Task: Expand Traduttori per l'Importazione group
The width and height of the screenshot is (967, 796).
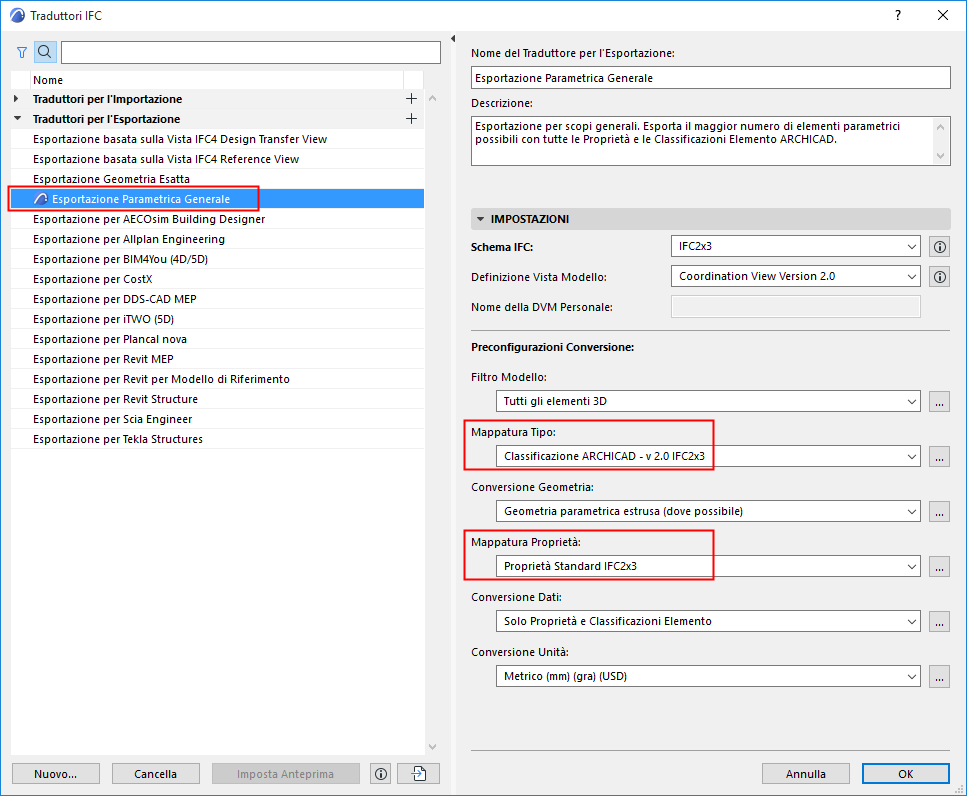Action: coord(17,99)
